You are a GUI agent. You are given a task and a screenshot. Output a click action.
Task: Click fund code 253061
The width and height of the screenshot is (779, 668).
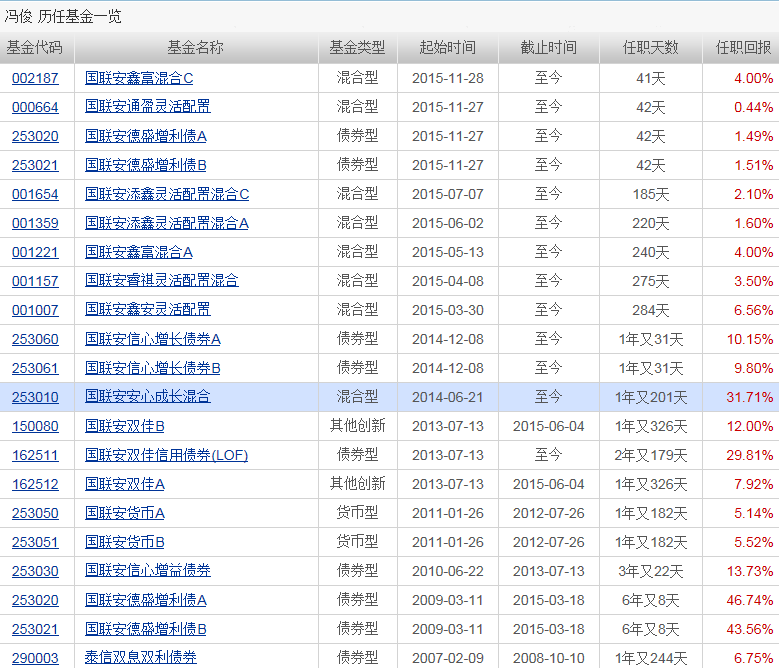click(x=35, y=368)
